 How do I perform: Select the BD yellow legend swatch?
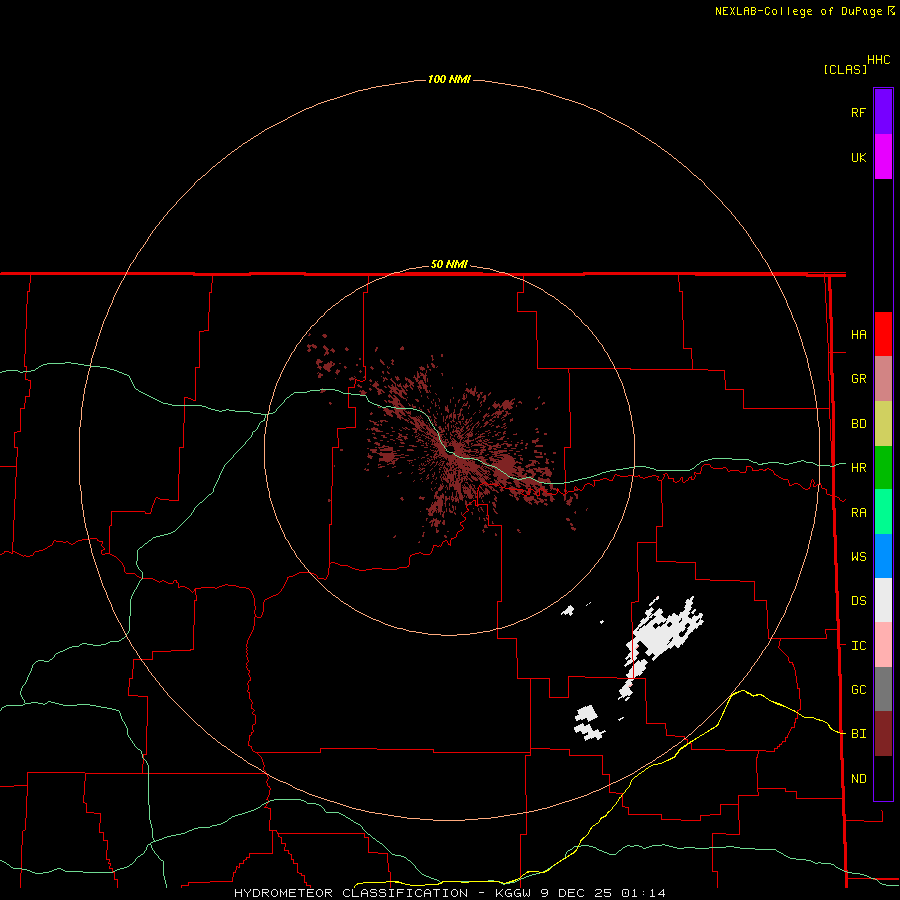(x=883, y=424)
